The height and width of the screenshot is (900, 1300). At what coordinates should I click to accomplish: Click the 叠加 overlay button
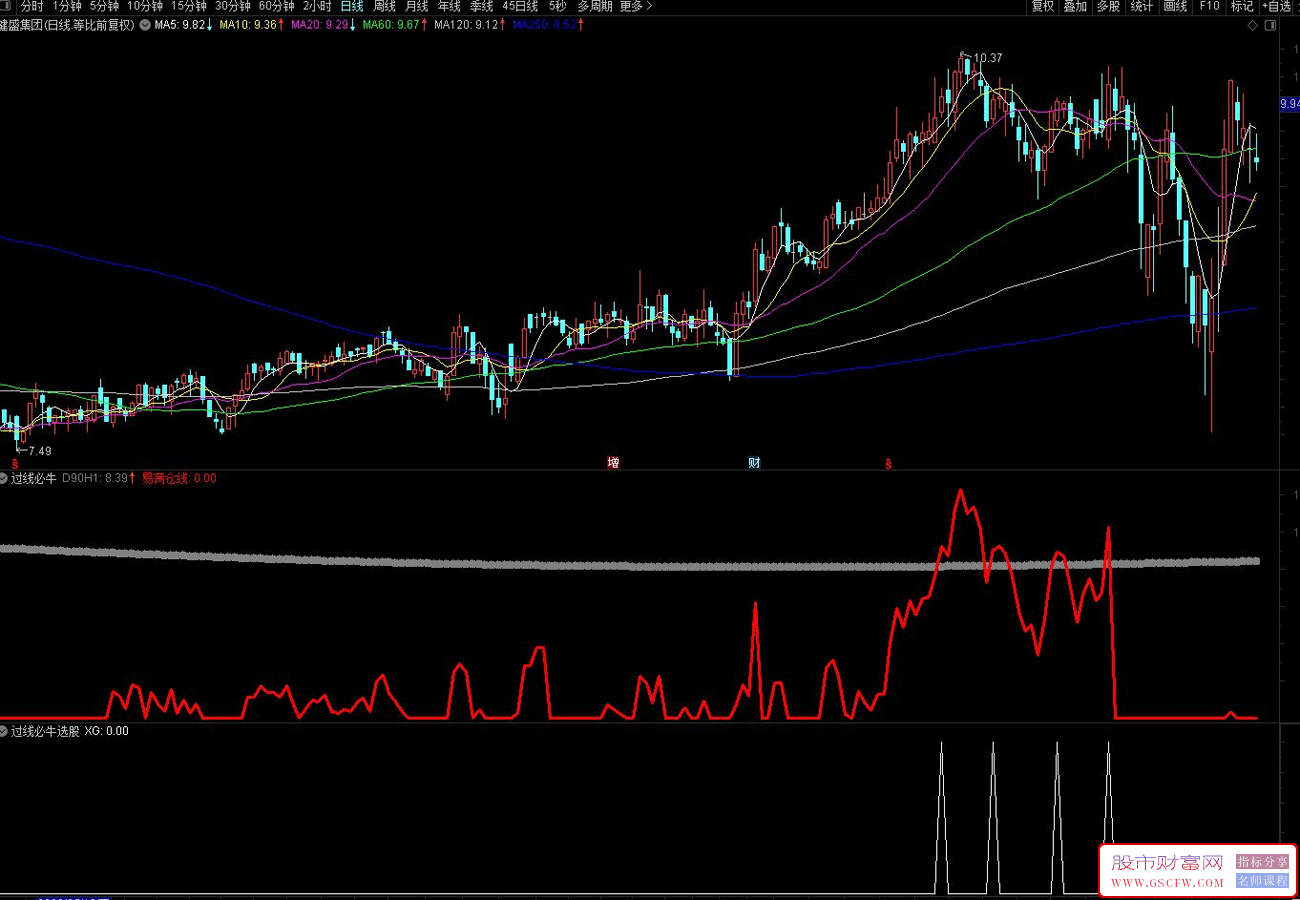pyautogui.click(x=1075, y=6)
